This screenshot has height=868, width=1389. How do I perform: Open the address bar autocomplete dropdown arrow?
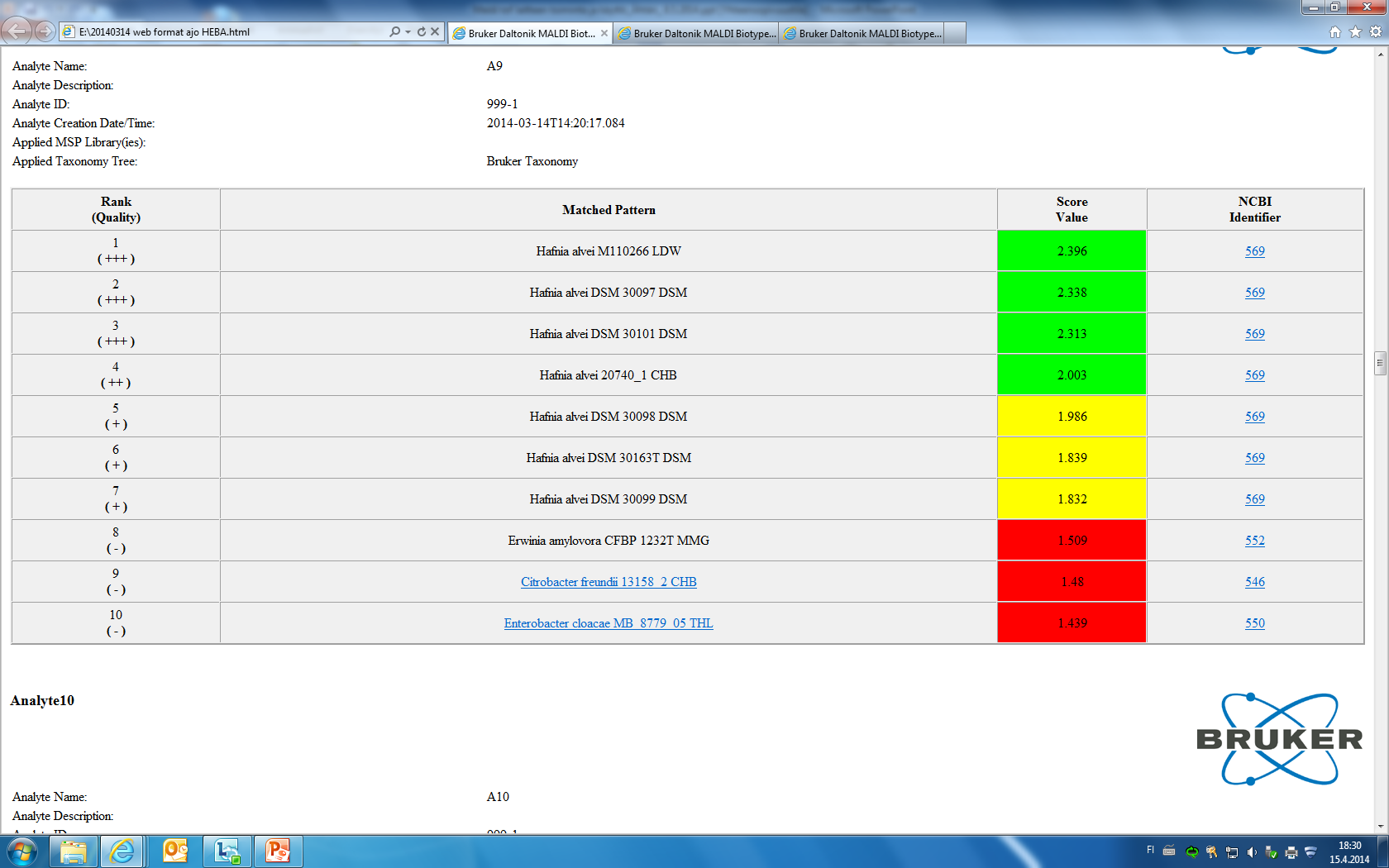point(408,31)
